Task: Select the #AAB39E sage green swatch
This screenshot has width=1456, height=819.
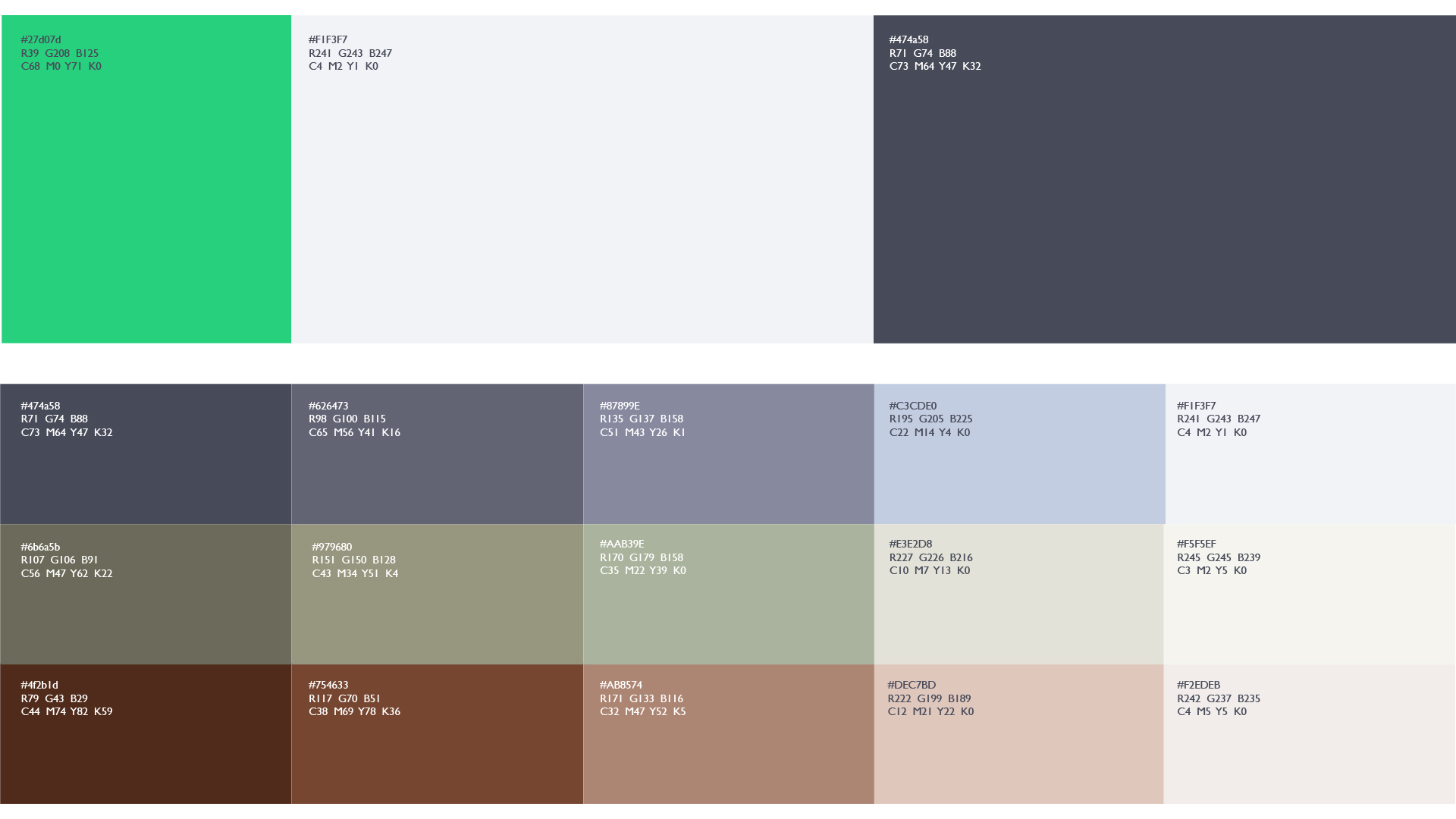Action: click(728, 610)
